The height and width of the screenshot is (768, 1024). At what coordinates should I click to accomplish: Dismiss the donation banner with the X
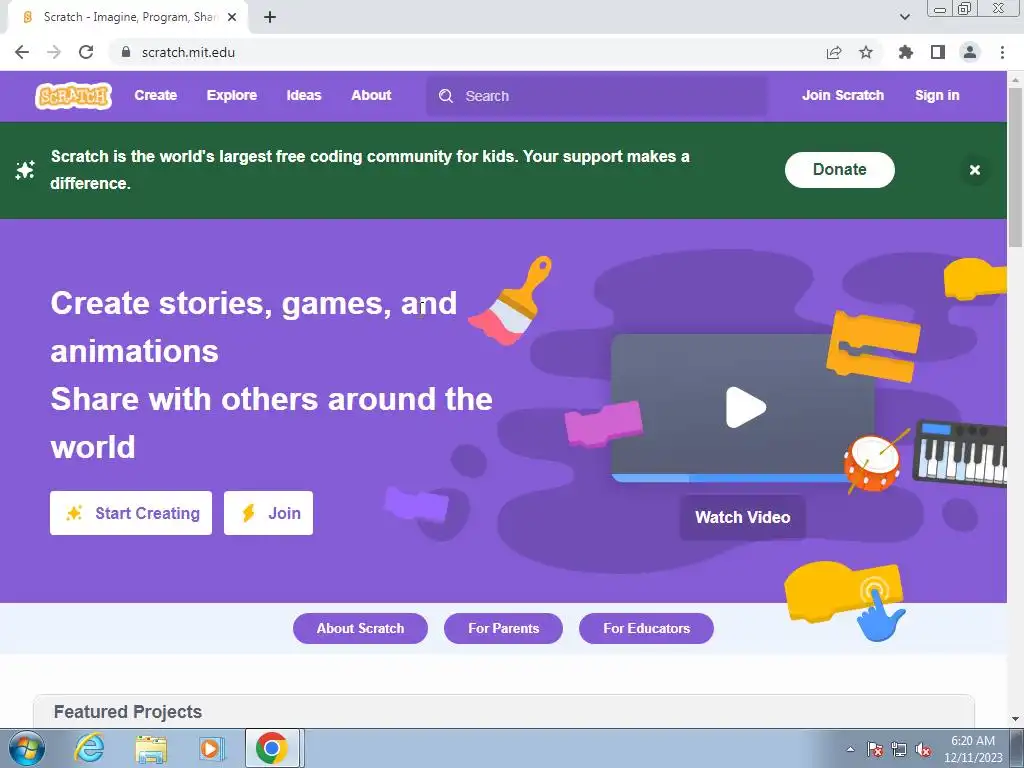coord(974,170)
